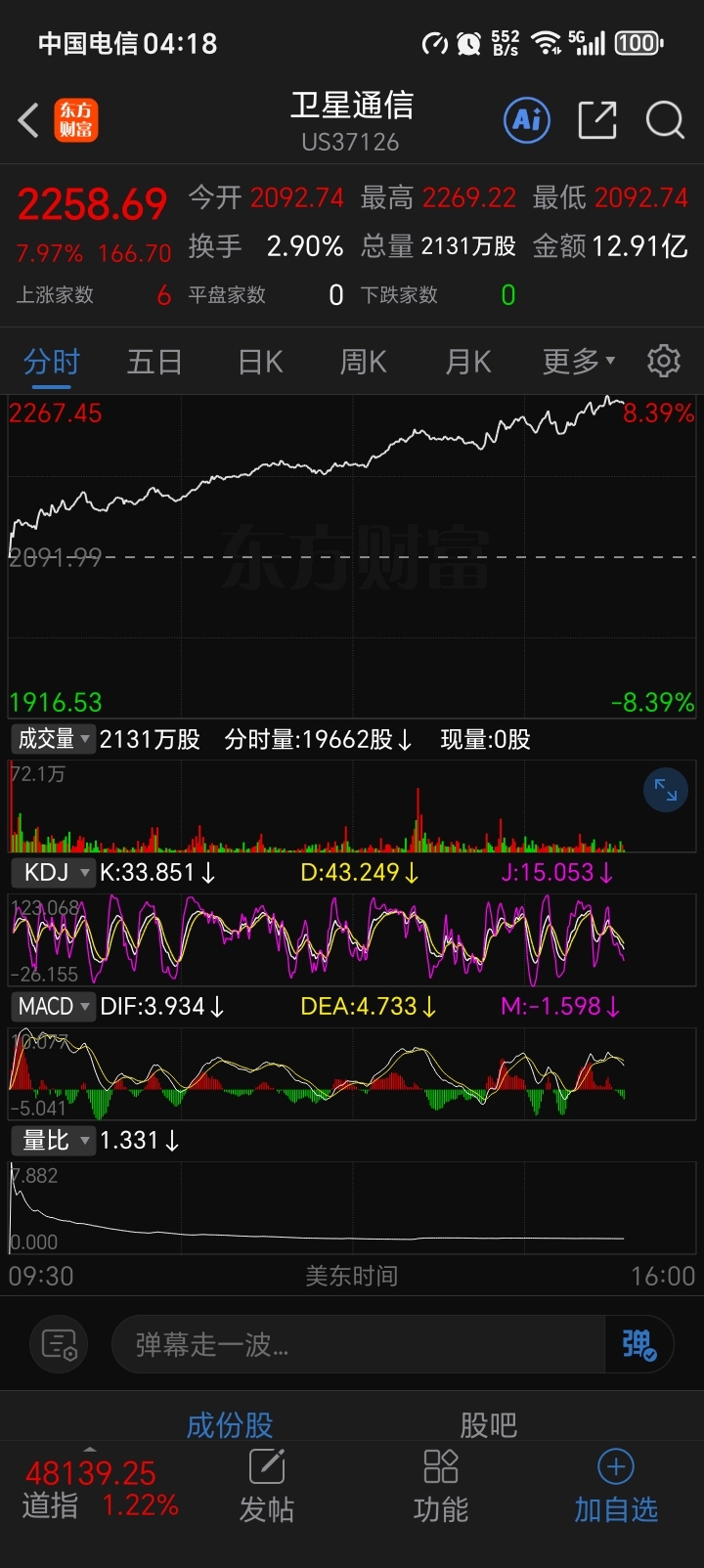The height and width of the screenshot is (1568, 704).
Task: Tap the 卫星通信 title
Action: (352, 106)
